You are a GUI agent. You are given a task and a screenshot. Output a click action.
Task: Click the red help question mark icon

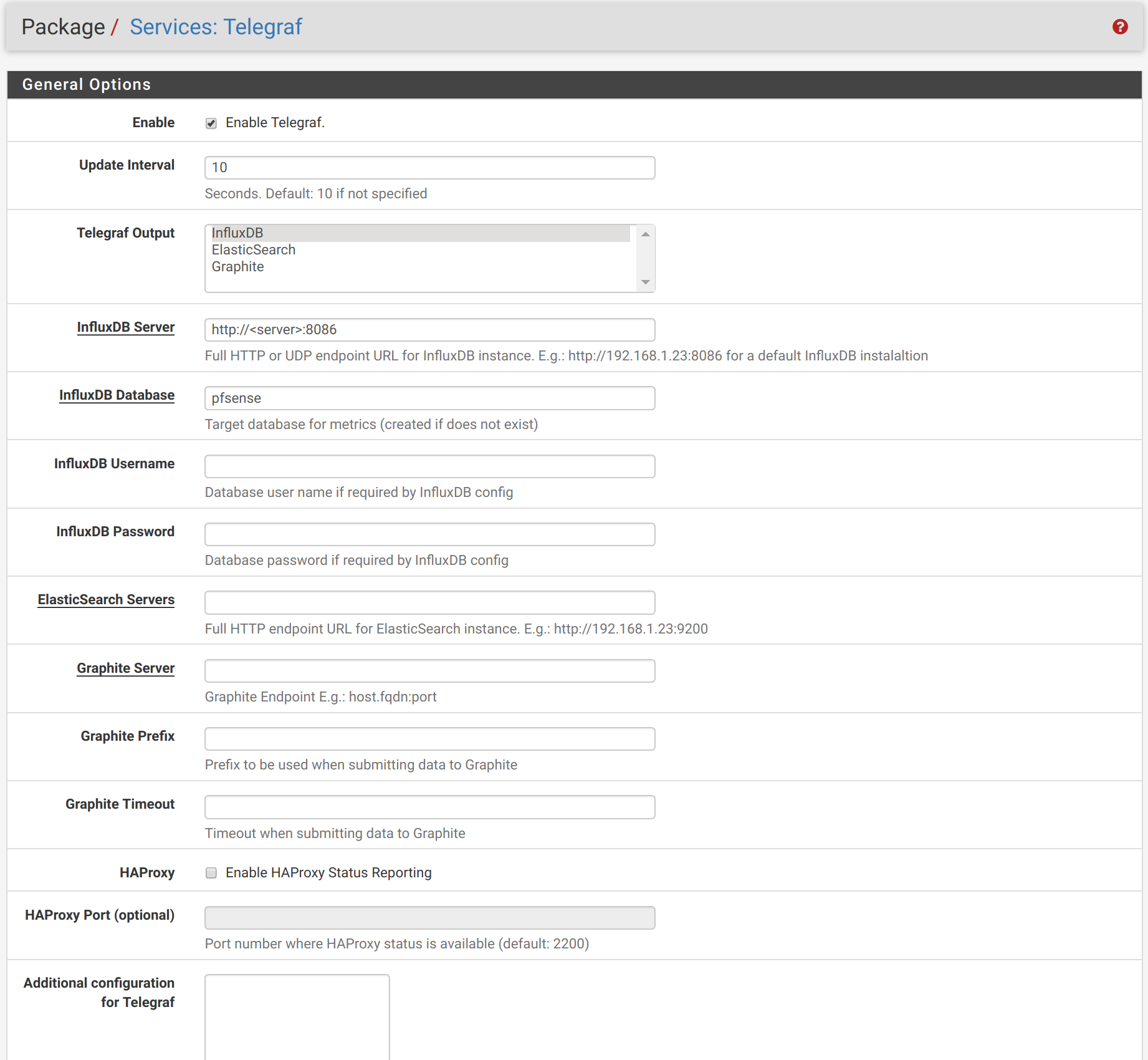[x=1120, y=27]
